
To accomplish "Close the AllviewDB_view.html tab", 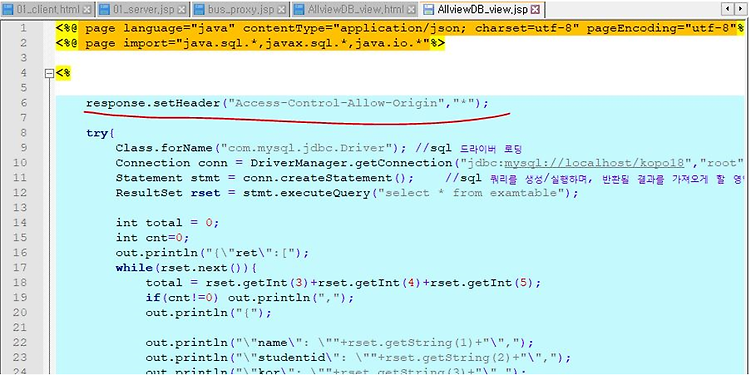I will pos(411,9).
